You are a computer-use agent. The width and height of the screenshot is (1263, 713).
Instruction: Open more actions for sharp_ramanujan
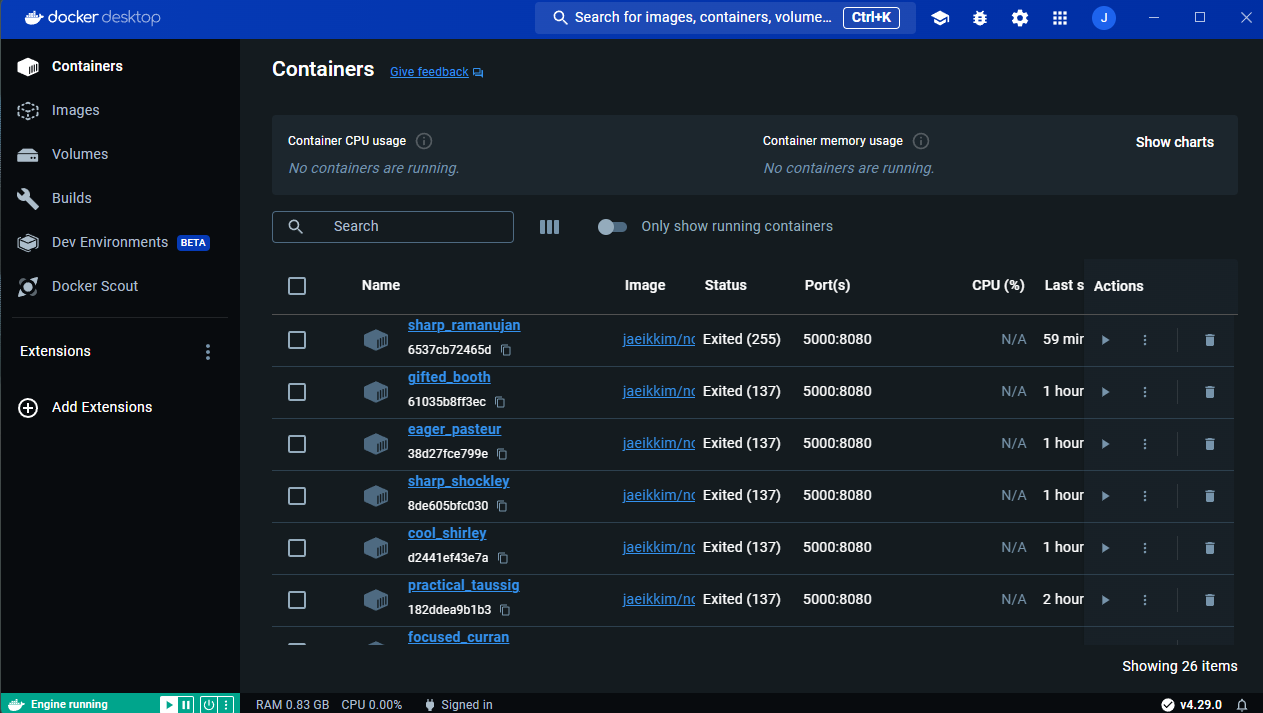(1145, 340)
